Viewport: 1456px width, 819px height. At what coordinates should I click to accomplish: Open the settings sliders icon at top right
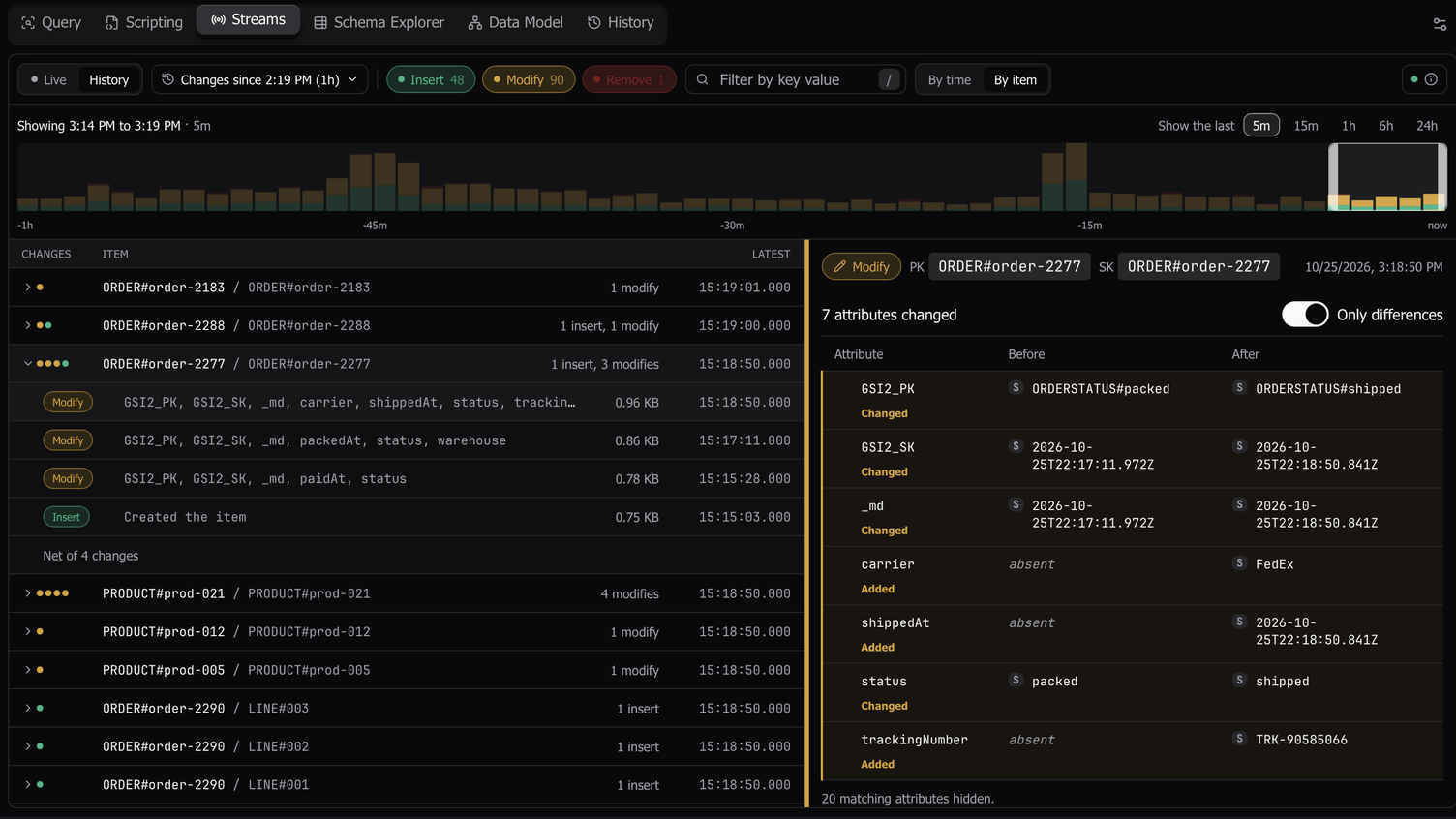point(1440,24)
